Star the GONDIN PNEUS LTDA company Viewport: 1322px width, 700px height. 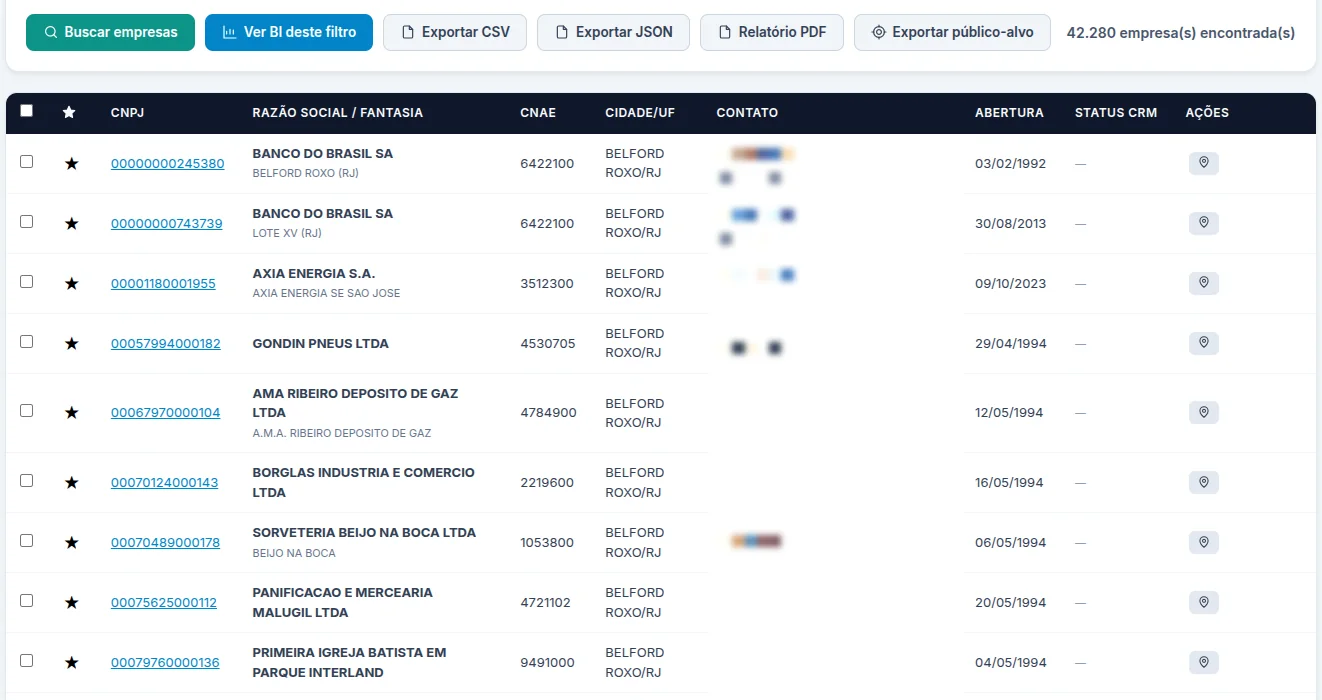tap(71, 343)
